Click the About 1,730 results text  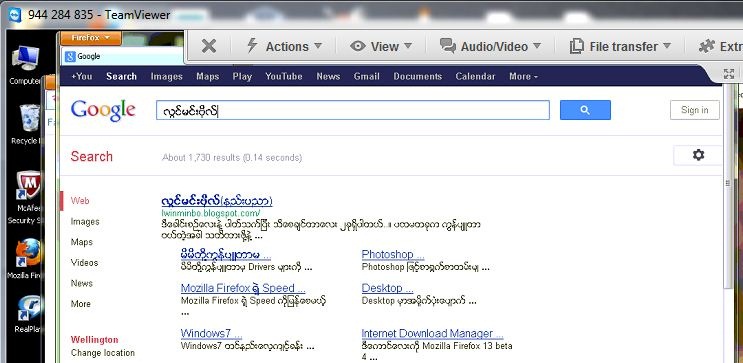pos(232,157)
